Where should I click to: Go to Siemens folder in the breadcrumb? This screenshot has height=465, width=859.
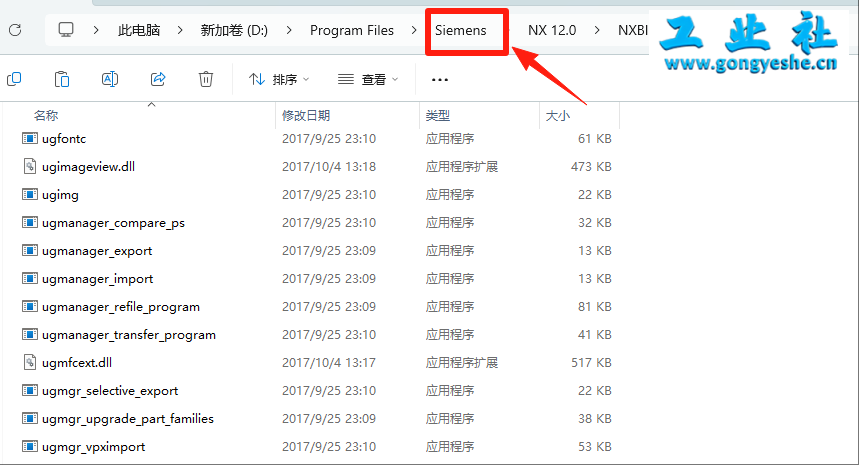coord(461,30)
